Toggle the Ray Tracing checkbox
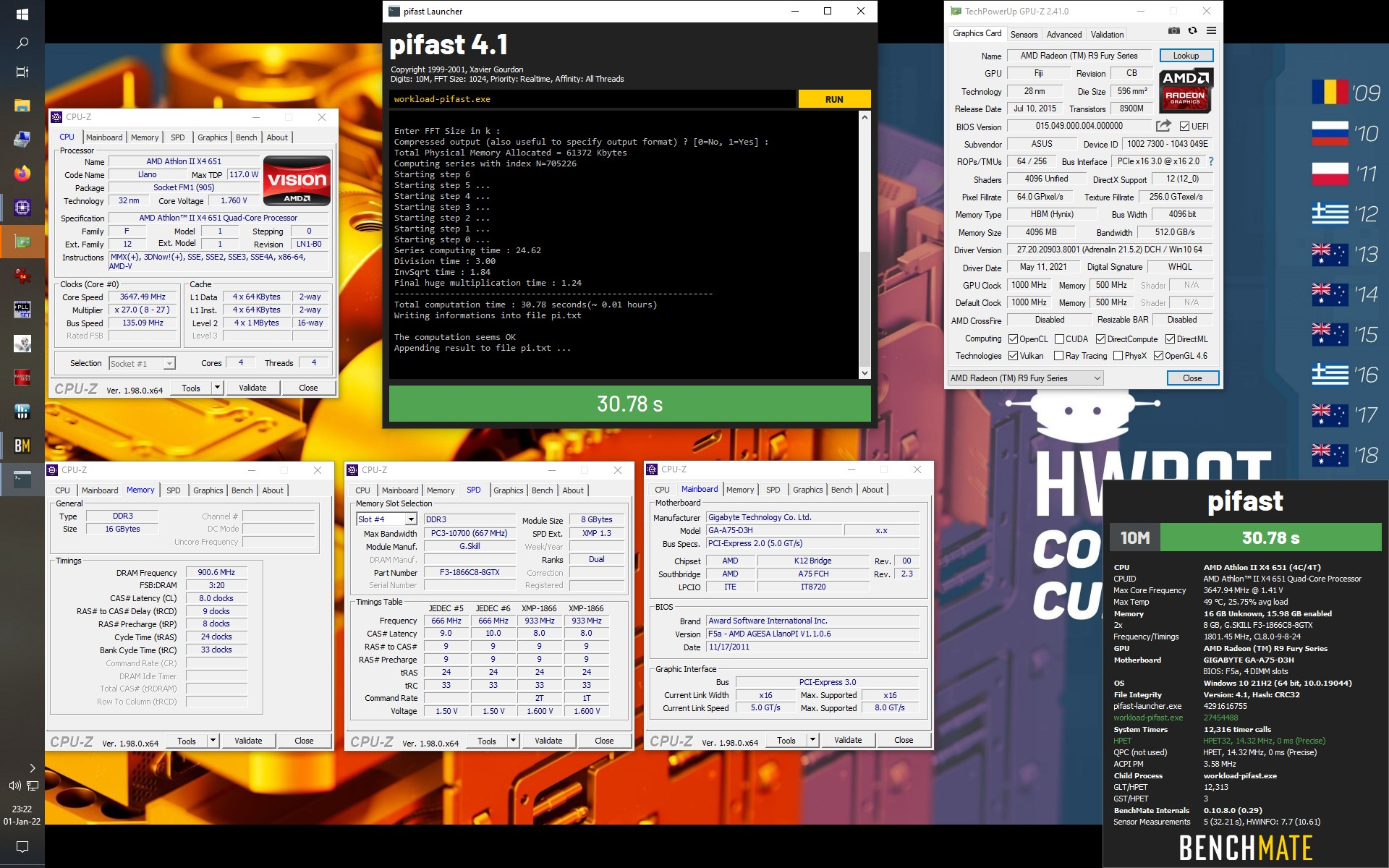Viewport: 1389px width, 868px height. [x=1059, y=356]
